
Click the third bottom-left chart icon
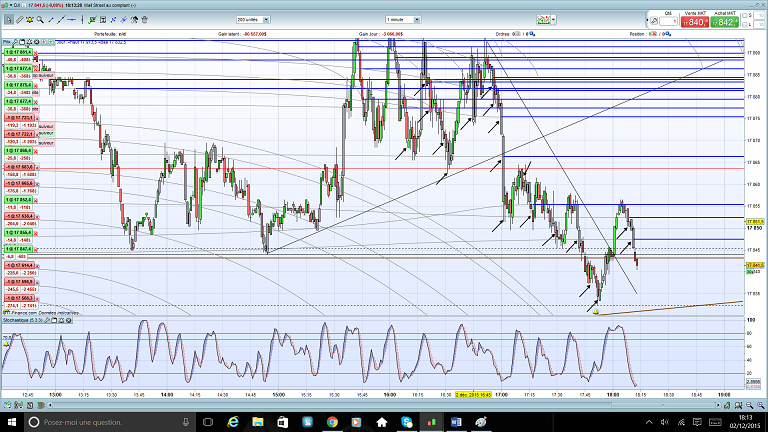tap(30, 405)
